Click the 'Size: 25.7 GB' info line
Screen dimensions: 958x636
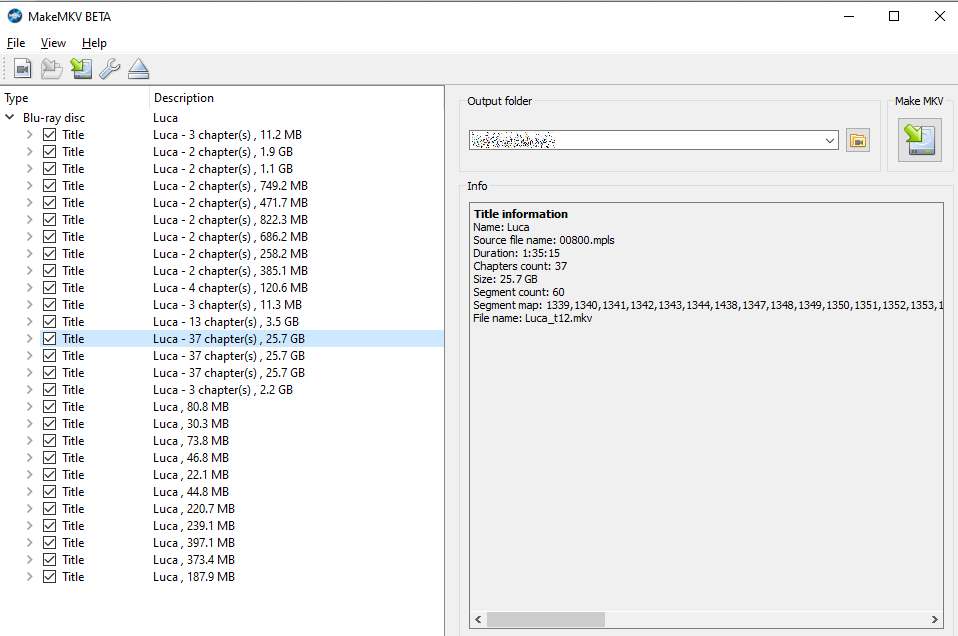click(x=505, y=279)
